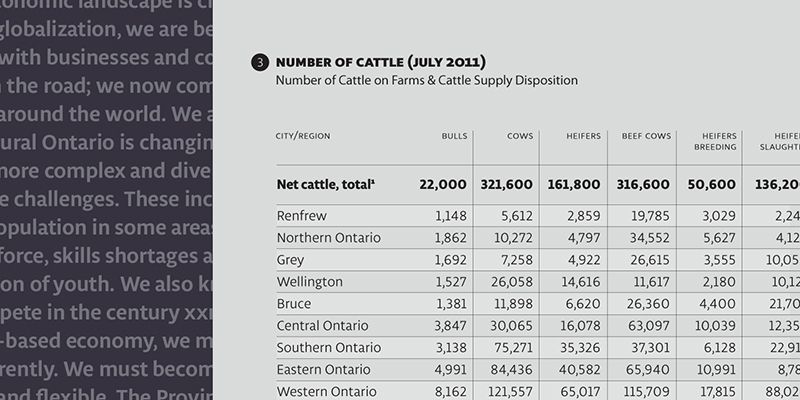This screenshot has width=800, height=400.
Task: Select the Grey region row label
Action: (290, 259)
